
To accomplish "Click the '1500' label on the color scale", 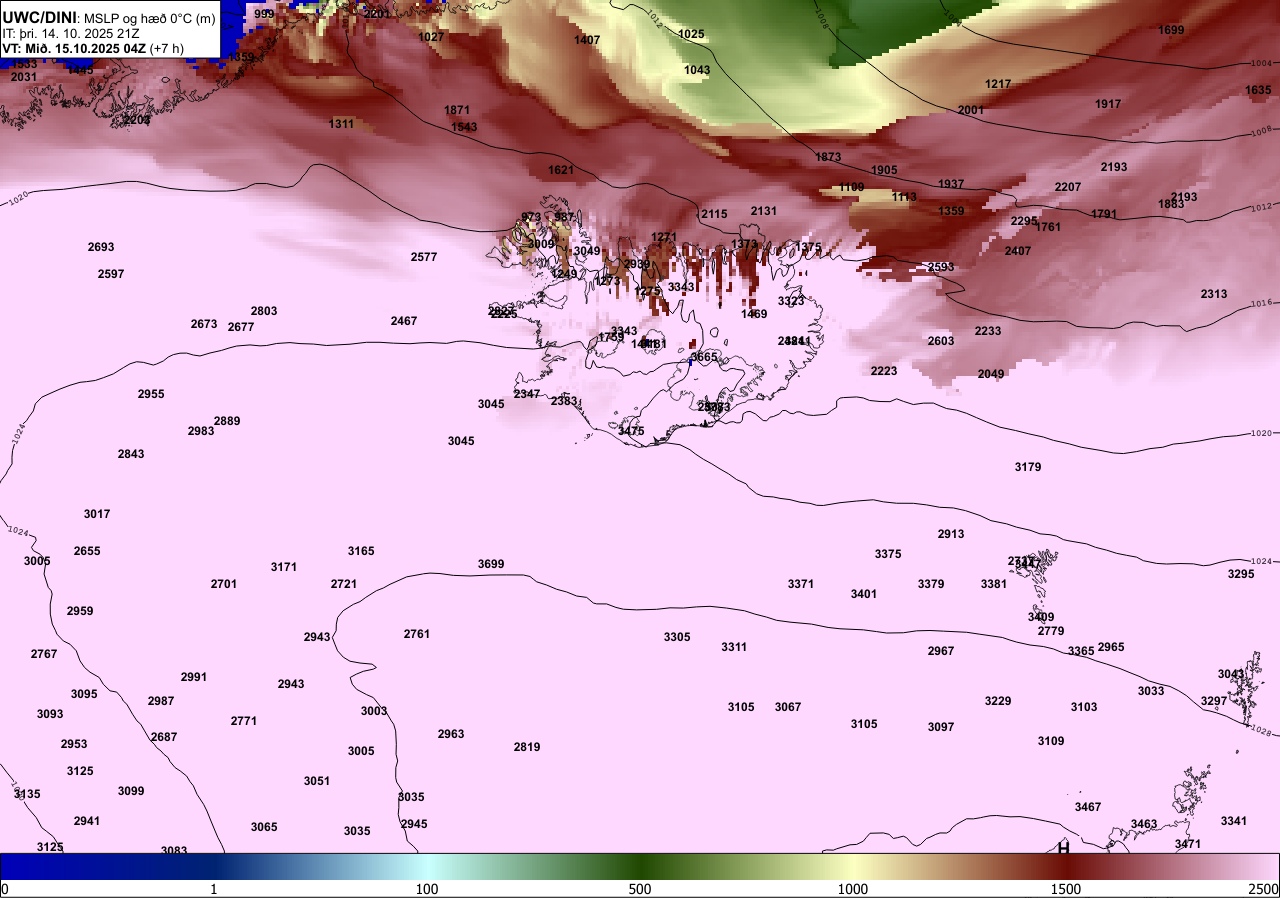I will pyautogui.click(x=1066, y=889).
